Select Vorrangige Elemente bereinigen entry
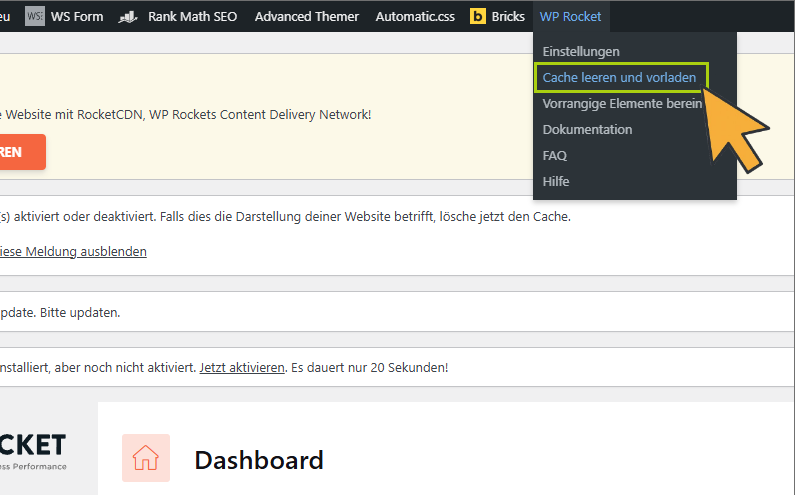800x495 pixels. click(x=622, y=104)
